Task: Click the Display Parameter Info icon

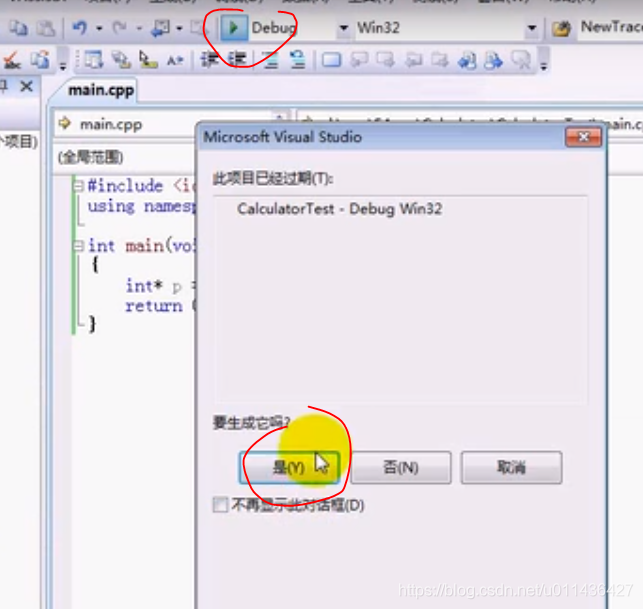Action: pyautogui.click(x=121, y=60)
